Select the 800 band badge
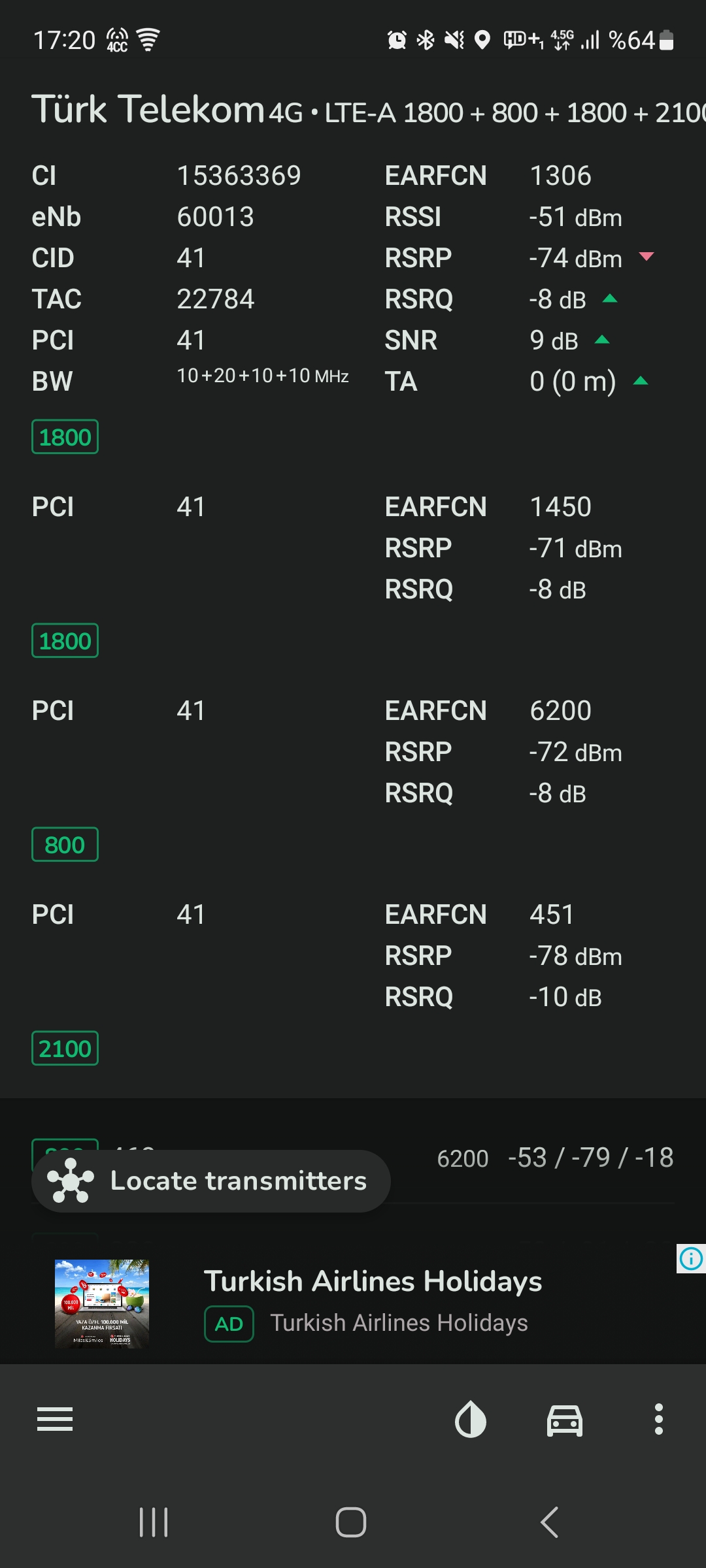 (65, 845)
